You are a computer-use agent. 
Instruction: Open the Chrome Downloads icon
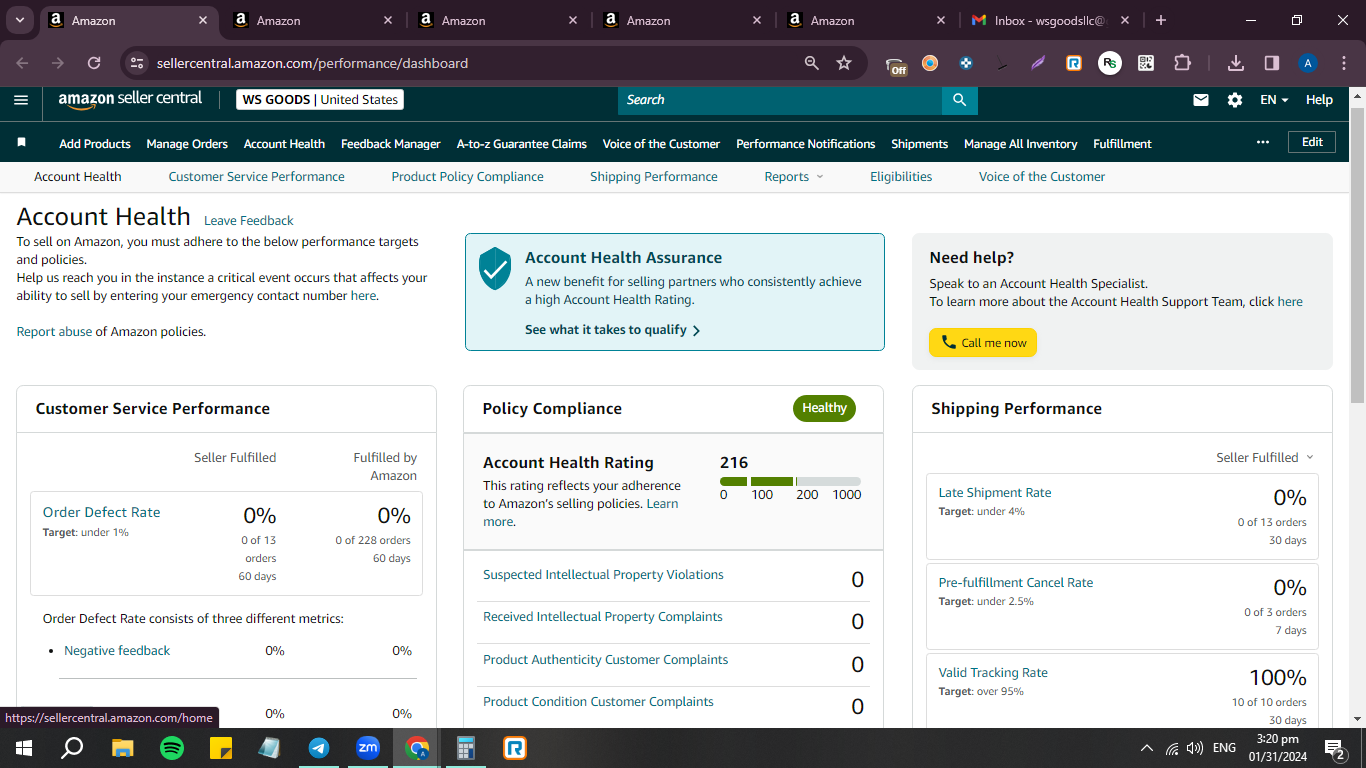click(x=1236, y=63)
